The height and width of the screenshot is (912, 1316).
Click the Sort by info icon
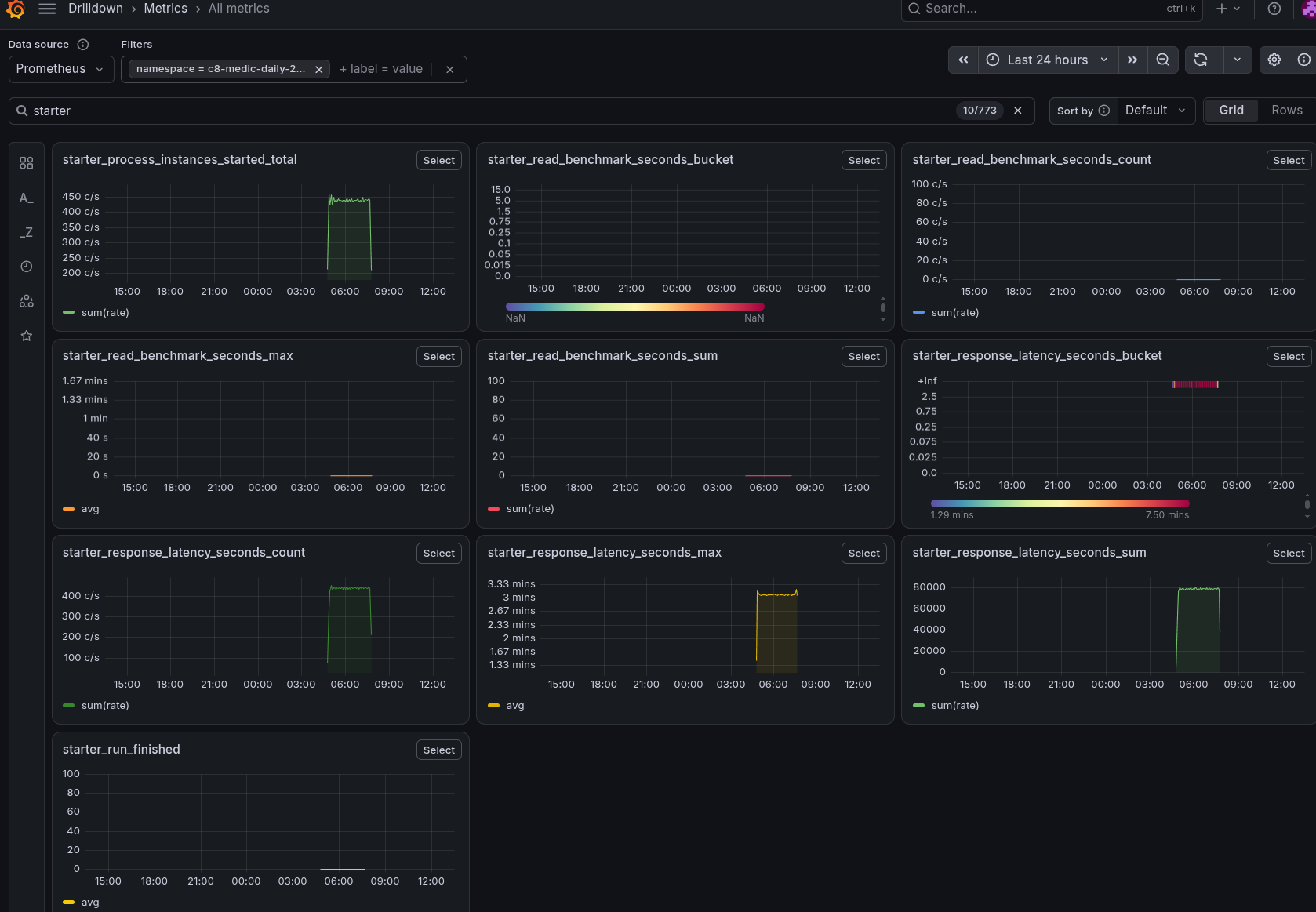(x=1104, y=111)
